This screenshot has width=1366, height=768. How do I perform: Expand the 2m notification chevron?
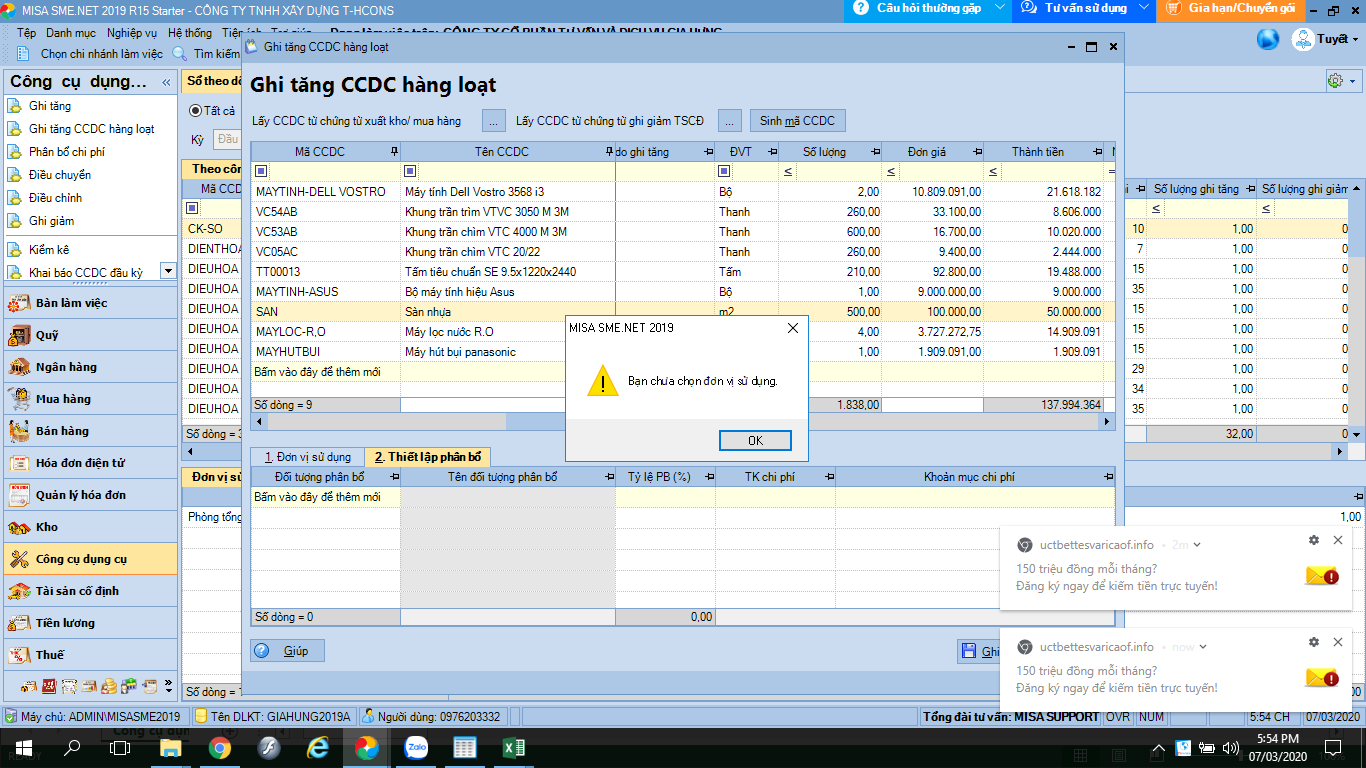tap(1197, 545)
